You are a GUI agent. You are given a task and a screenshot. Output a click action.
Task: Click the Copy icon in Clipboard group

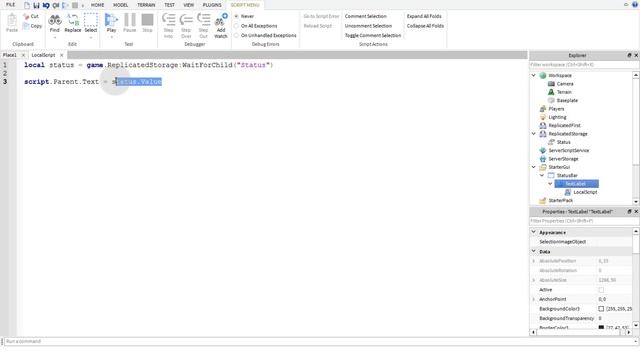click(x=26, y=26)
